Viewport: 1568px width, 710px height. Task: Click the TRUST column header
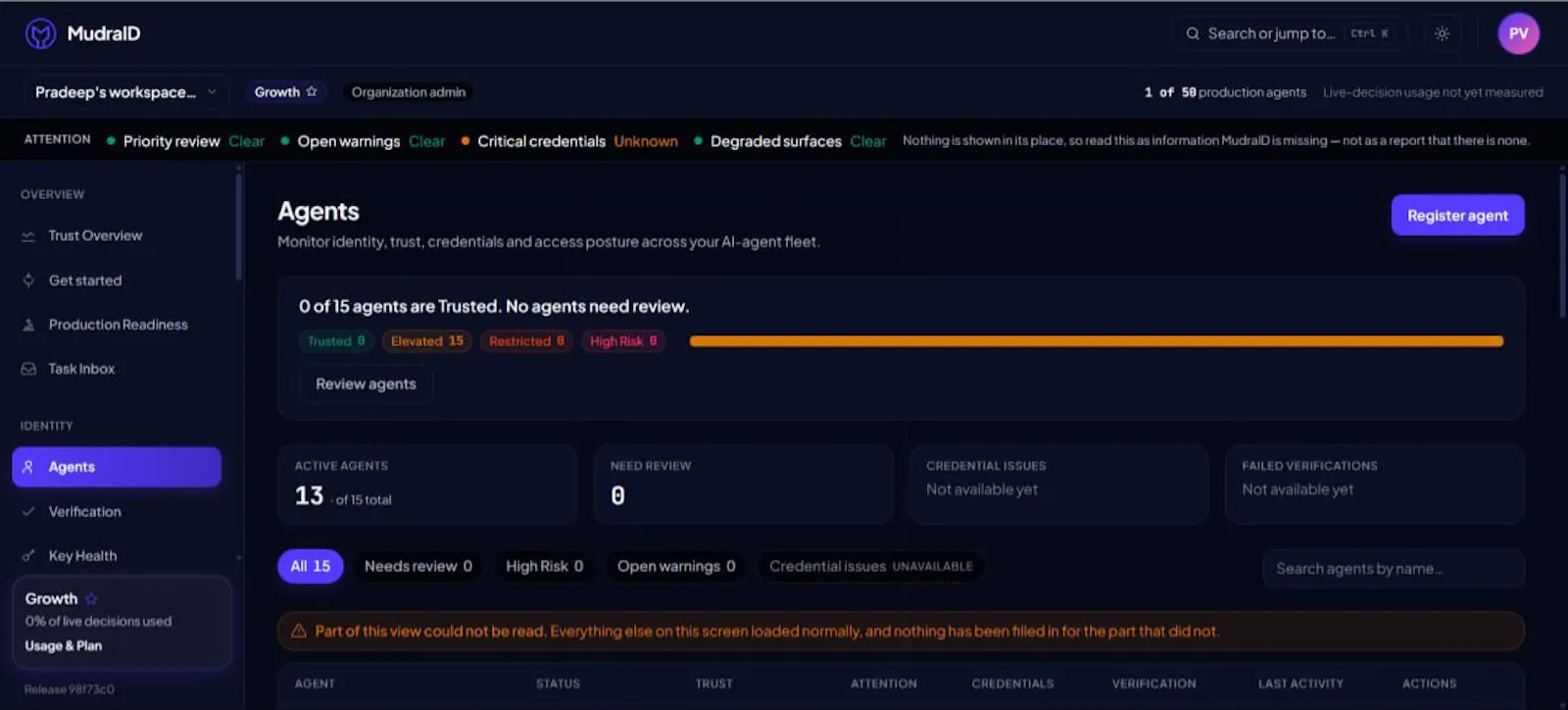(714, 684)
